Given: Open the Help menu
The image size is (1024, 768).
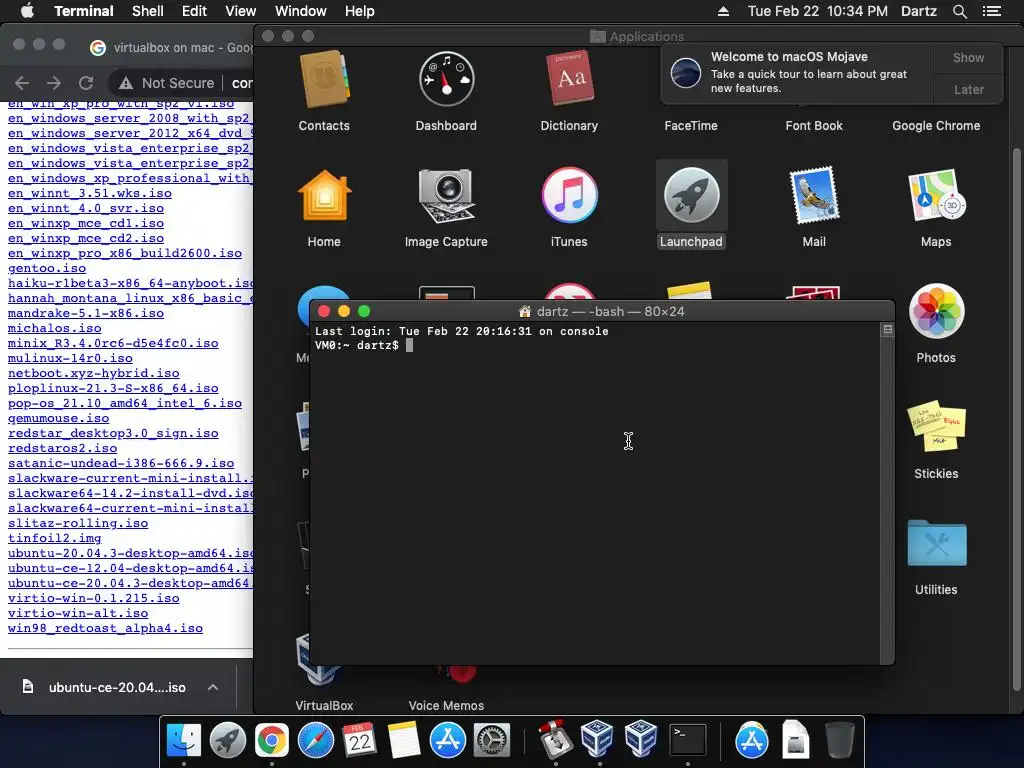Looking at the screenshot, I should [x=360, y=11].
